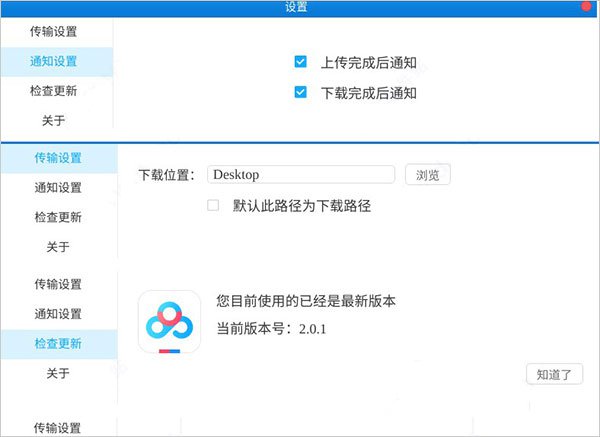The width and height of the screenshot is (600, 437).
Task: Open 检查更新 in the download location panel
Action: 58,217
